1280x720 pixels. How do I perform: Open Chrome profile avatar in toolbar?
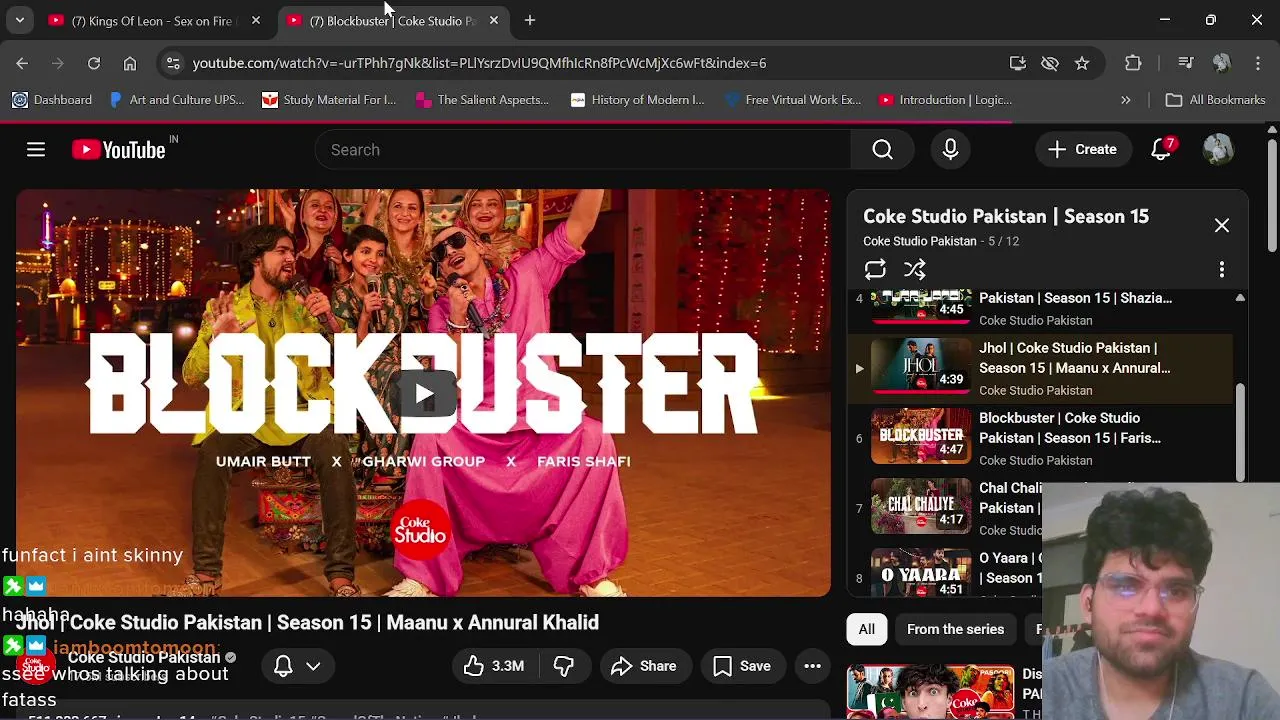1221,63
